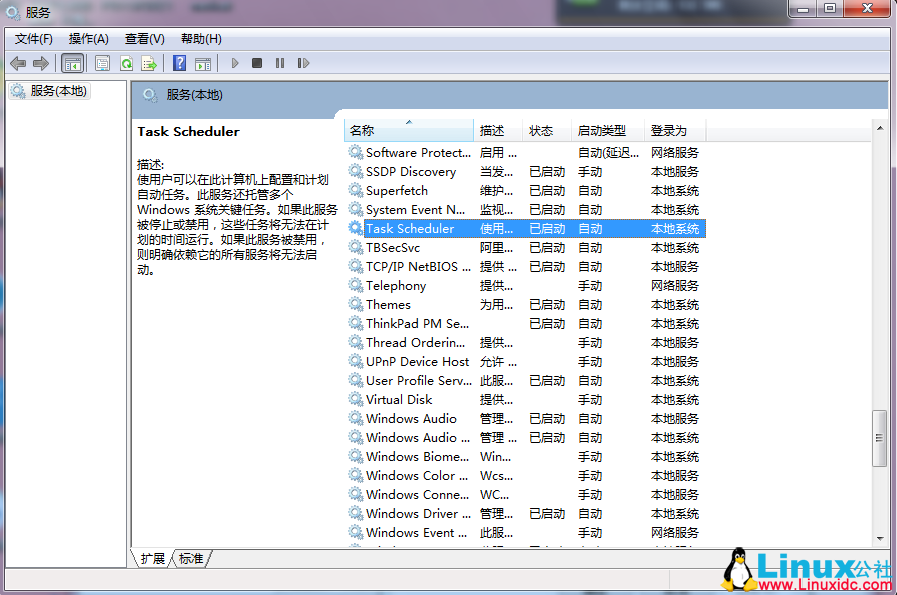The width and height of the screenshot is (897, 595).
Task: Select the UPnP Device Host service
Action: coord(418,361)
